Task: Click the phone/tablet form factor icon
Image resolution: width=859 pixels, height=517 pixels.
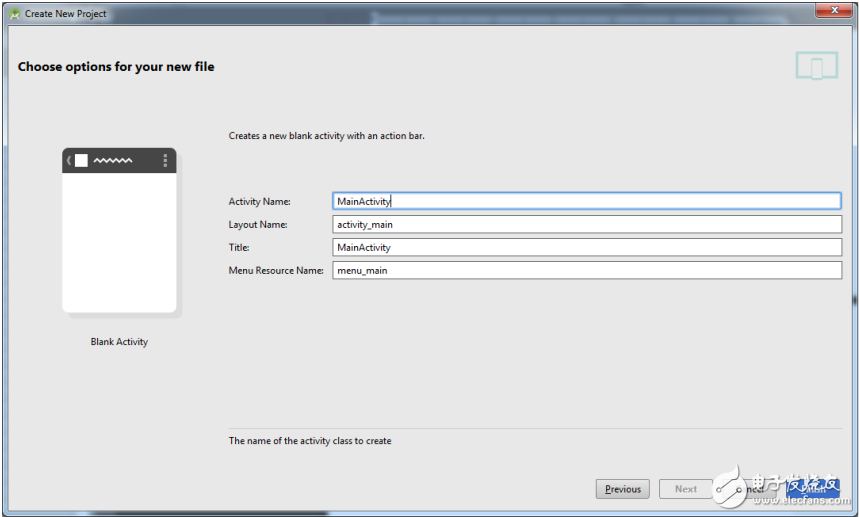Action: click(x=816, y=66)
